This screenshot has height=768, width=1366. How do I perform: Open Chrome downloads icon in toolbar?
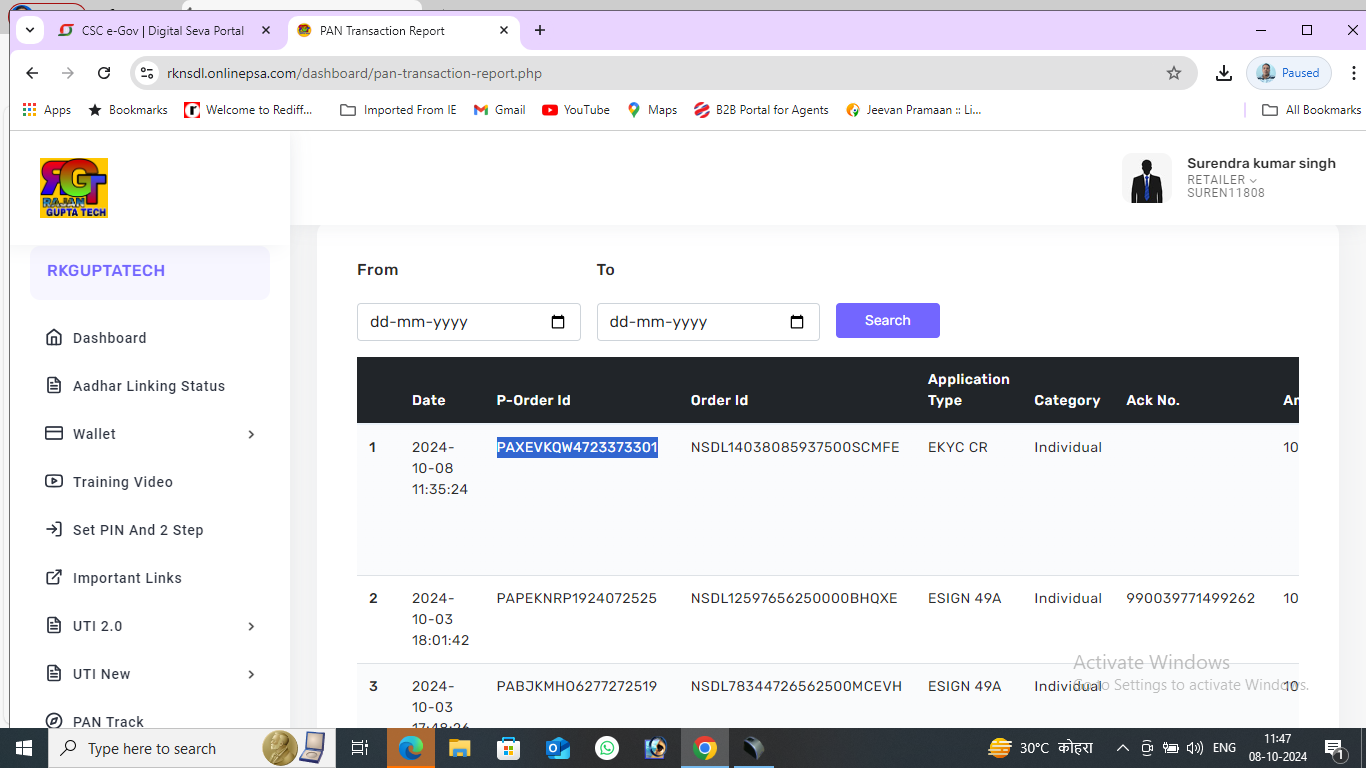tap(1223, 73)
